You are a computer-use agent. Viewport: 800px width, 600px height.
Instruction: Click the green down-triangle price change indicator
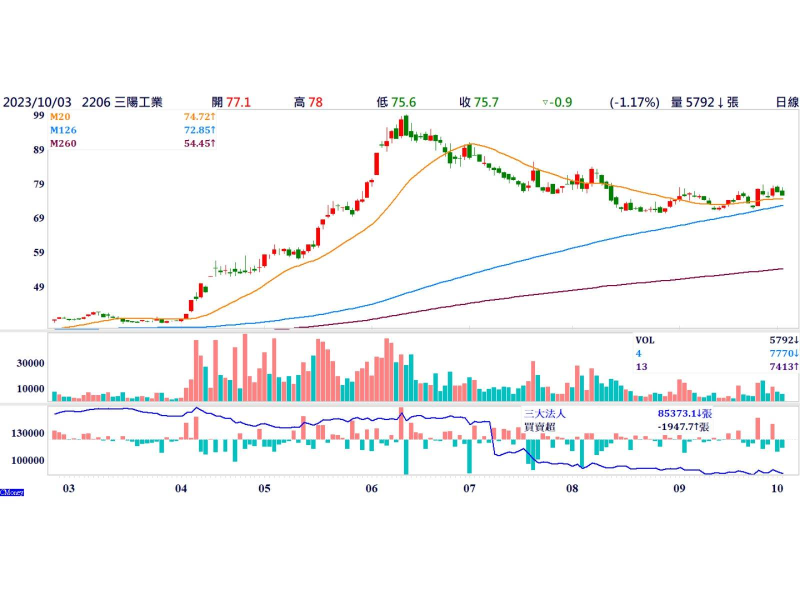544,102
